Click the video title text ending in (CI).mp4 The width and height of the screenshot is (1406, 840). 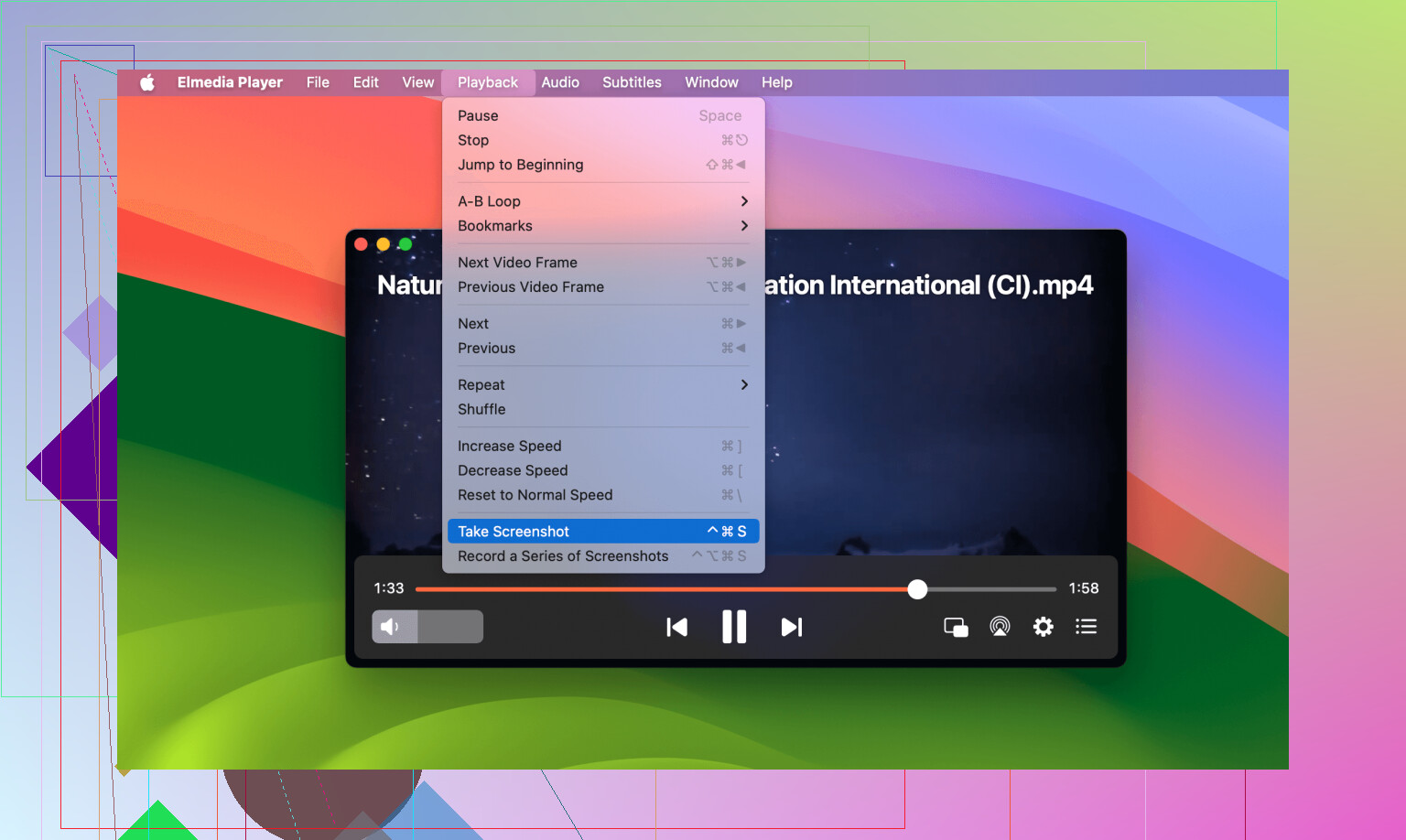click(929, 285)
